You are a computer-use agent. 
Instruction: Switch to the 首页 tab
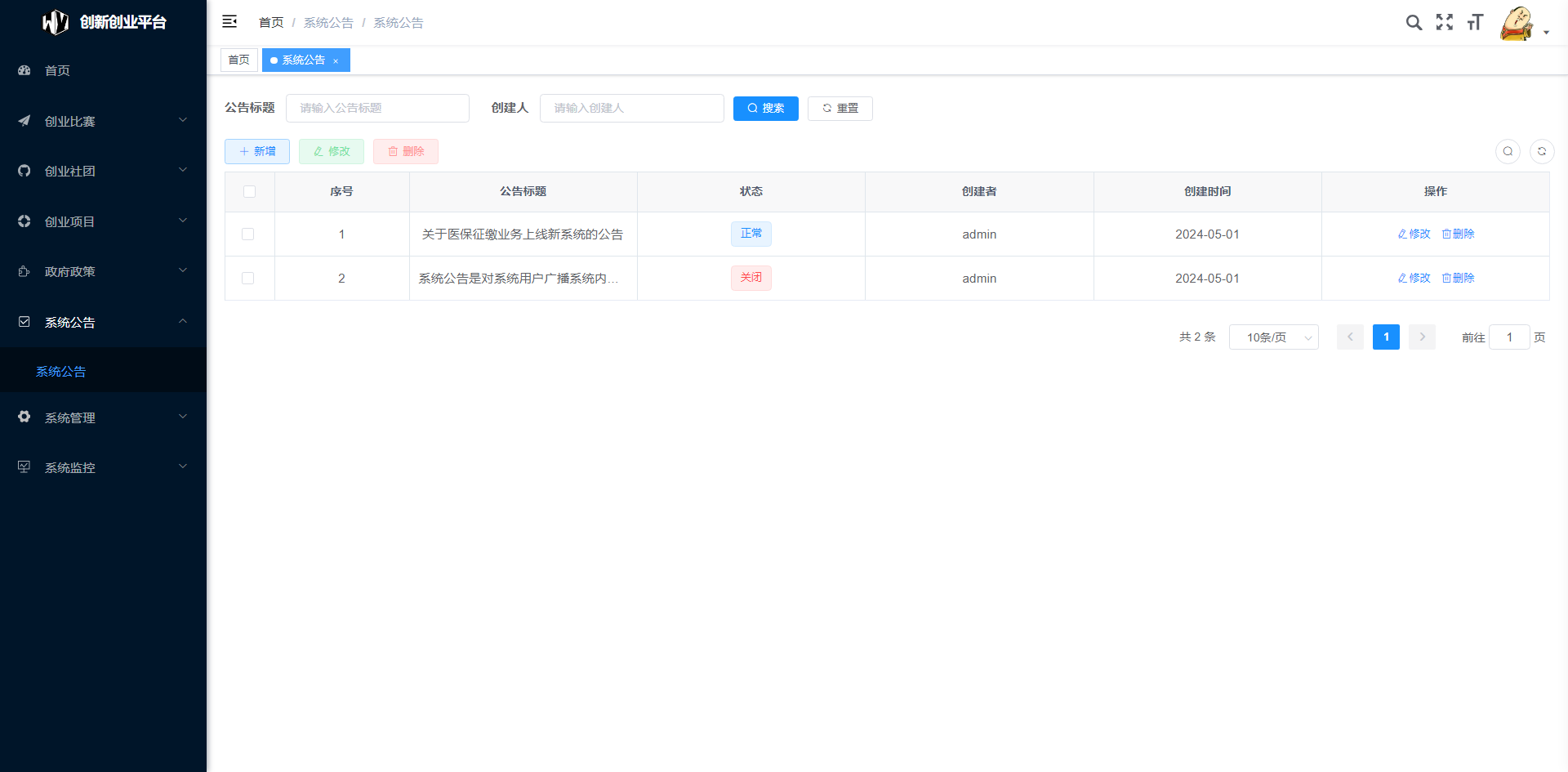pyautogui.click(x=239, y=60)
